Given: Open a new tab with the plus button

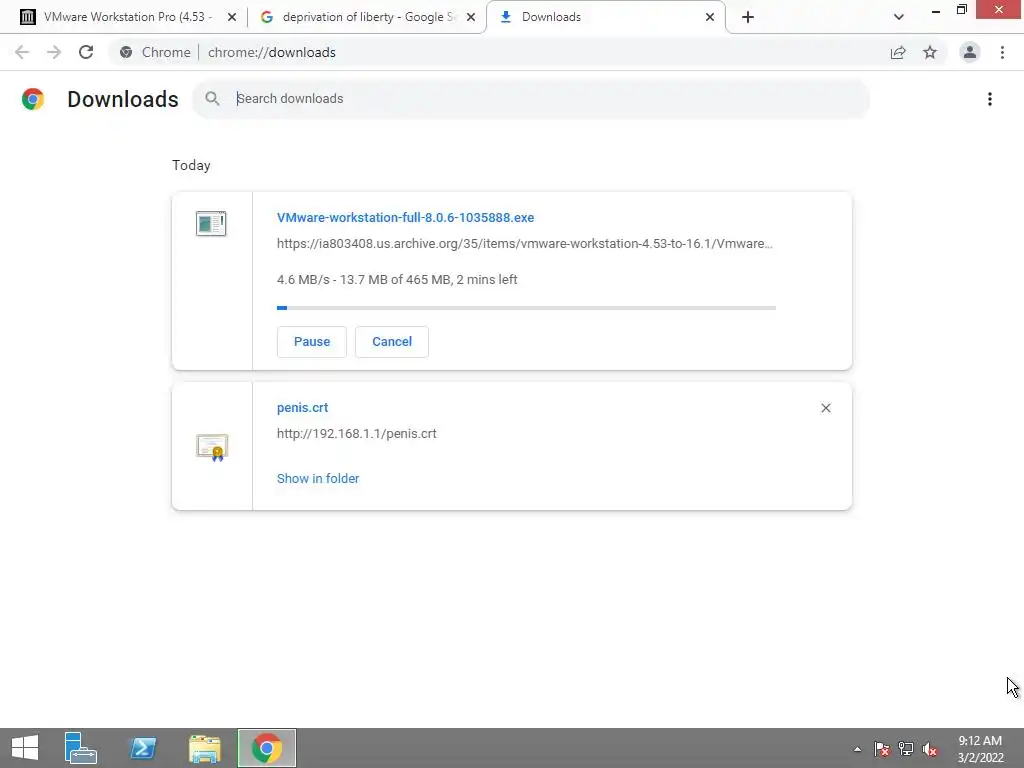Looking at the screenshot, I should [748, 17].
